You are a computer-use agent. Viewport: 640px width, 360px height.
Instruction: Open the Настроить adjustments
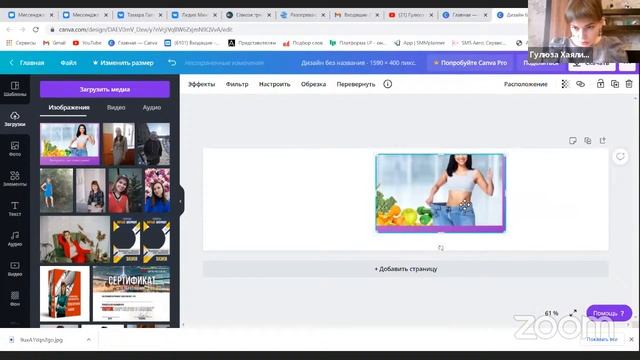pos(274,84)
